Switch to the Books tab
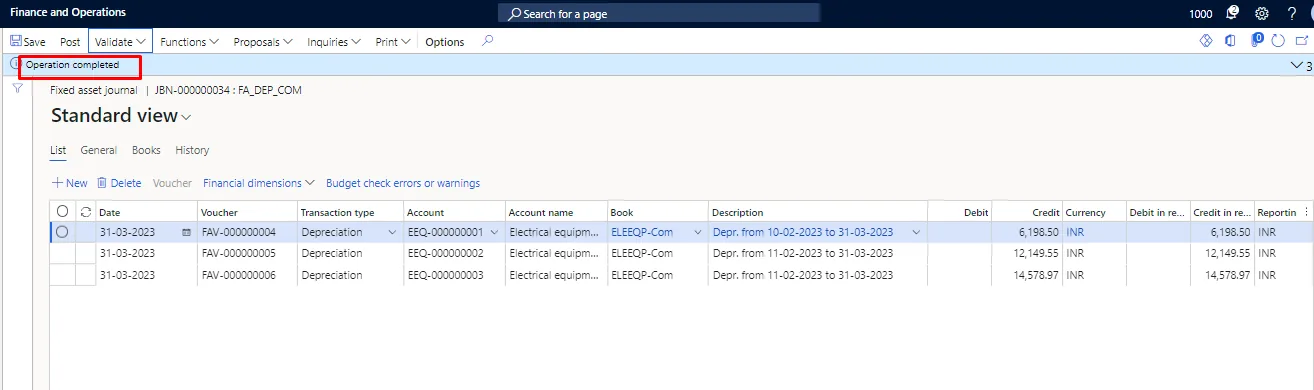 [x=146, y=150]
